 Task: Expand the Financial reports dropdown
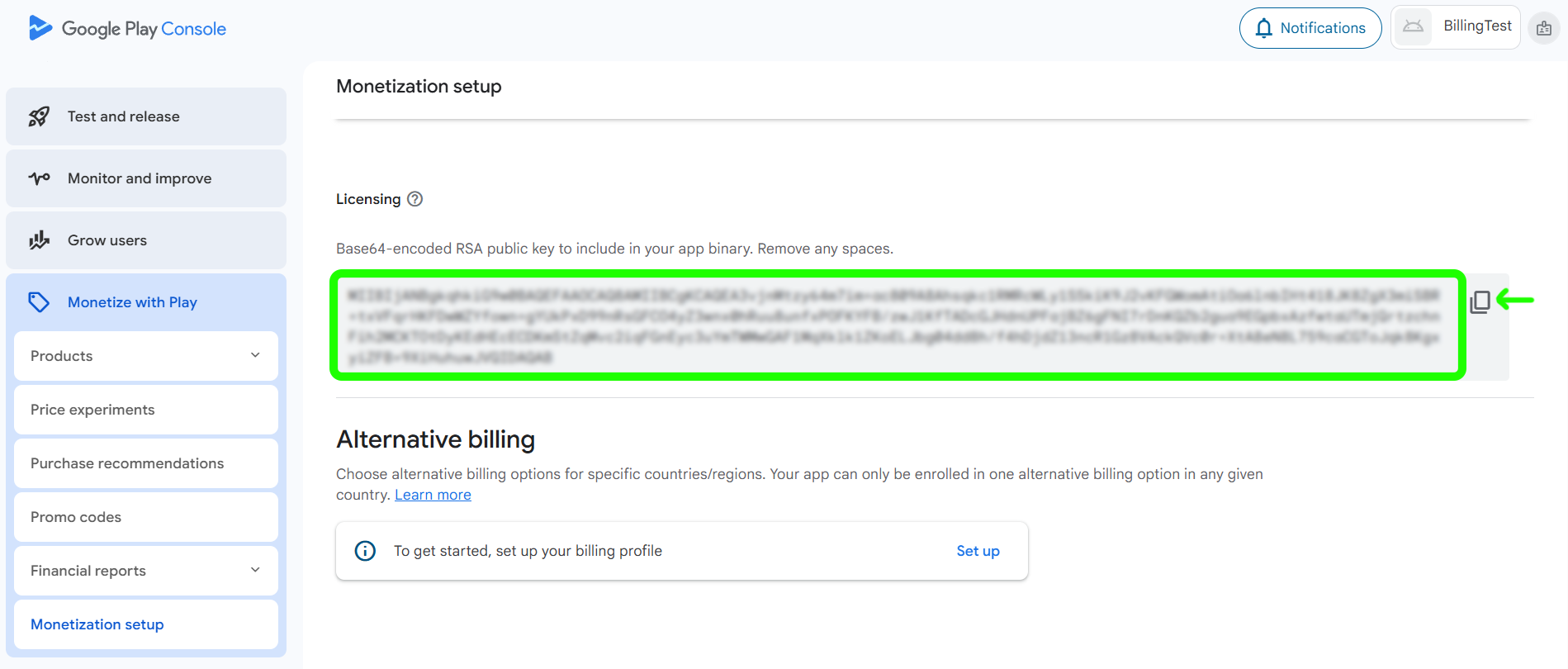(255, 571)
